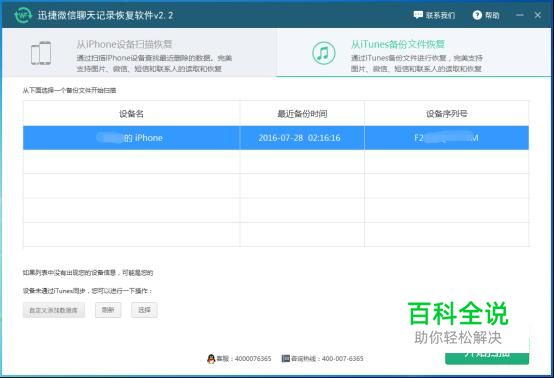Switch to 从iPhone设备扫描恢复 tab
Screen dimensions: 554x378
coord(140,52)
